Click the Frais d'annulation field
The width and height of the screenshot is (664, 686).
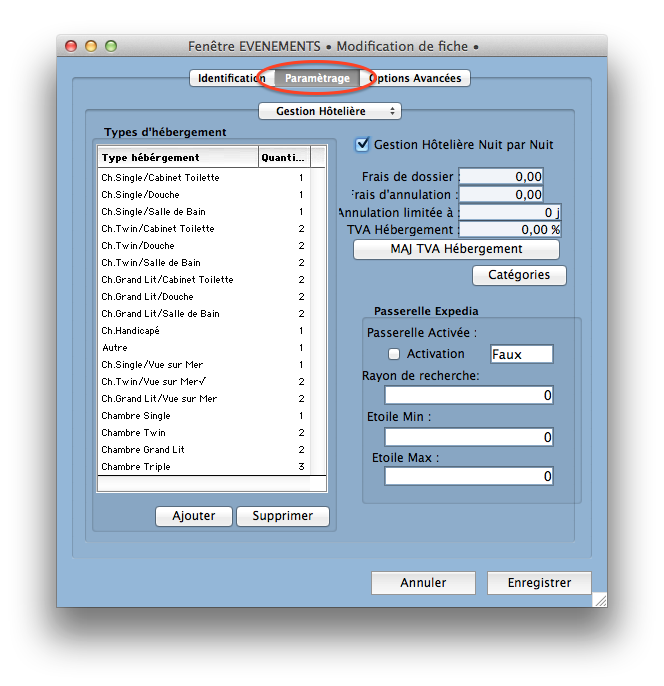[x=501, y=194]
